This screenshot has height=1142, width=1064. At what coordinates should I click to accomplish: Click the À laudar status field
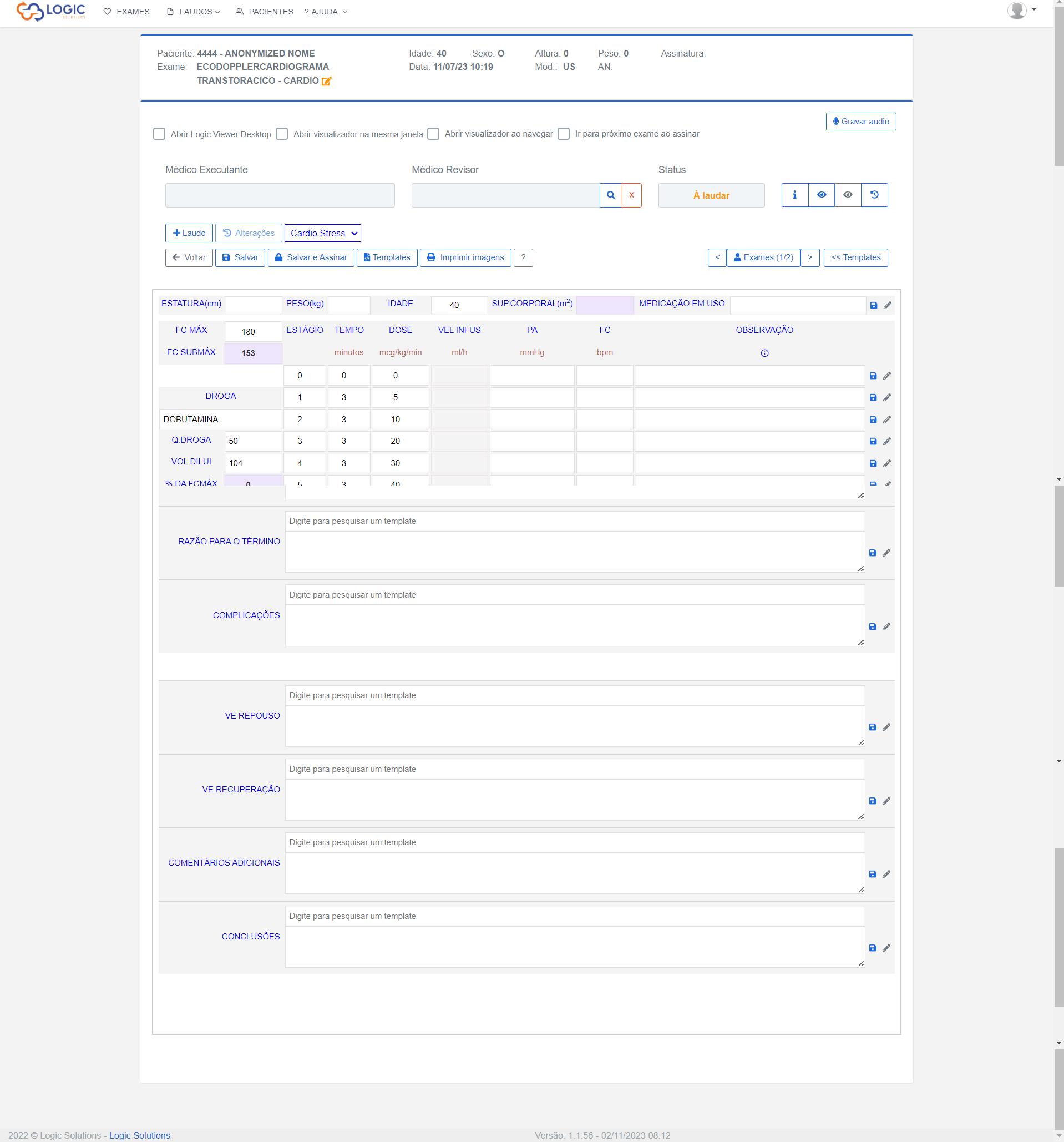click(x=711, y=195)
